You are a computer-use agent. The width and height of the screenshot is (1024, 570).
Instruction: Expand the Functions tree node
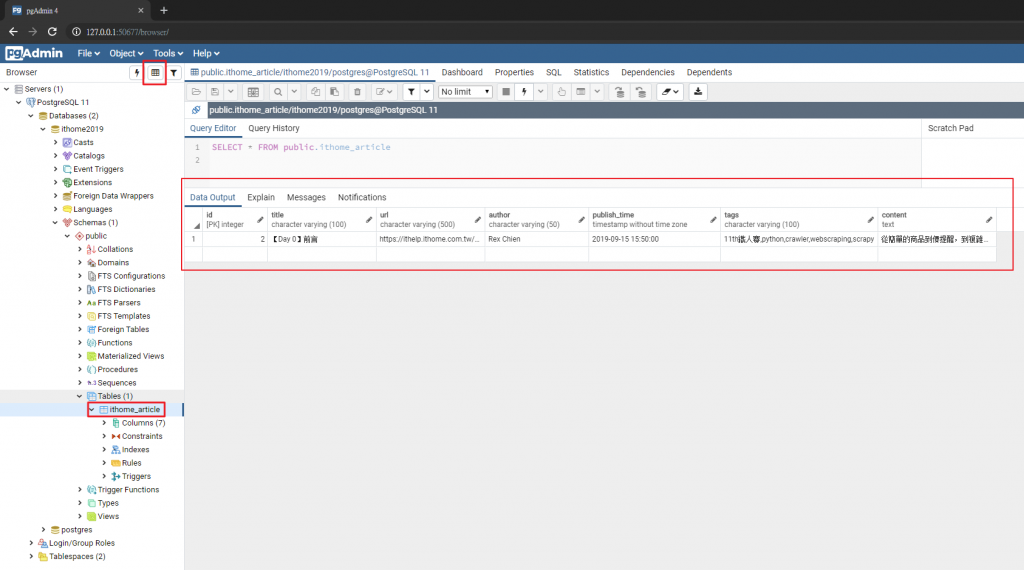coord(80,343)
